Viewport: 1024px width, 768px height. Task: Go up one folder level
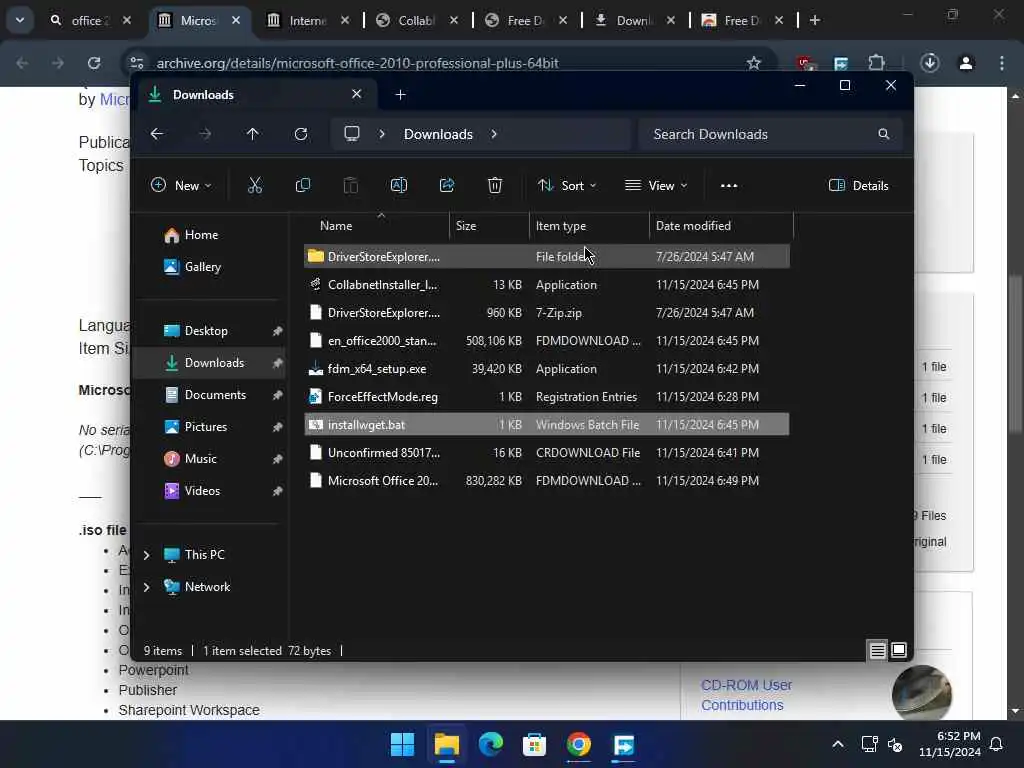[x=253, y=134]
